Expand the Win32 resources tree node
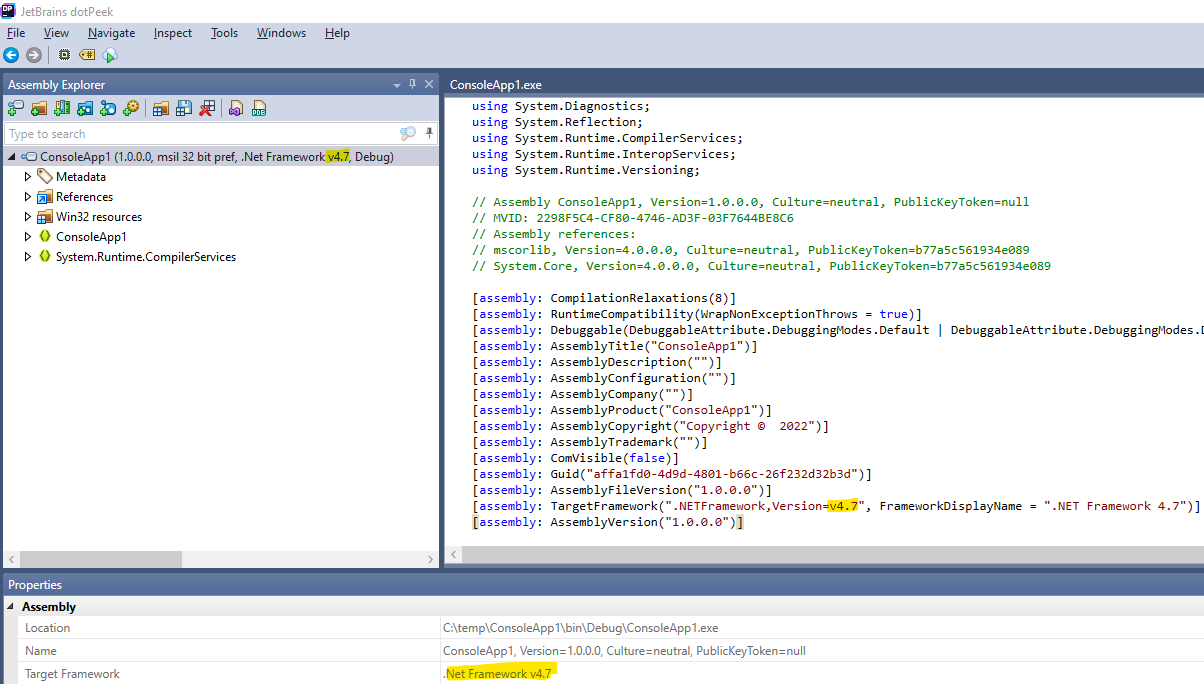 [x=28, y=216]
